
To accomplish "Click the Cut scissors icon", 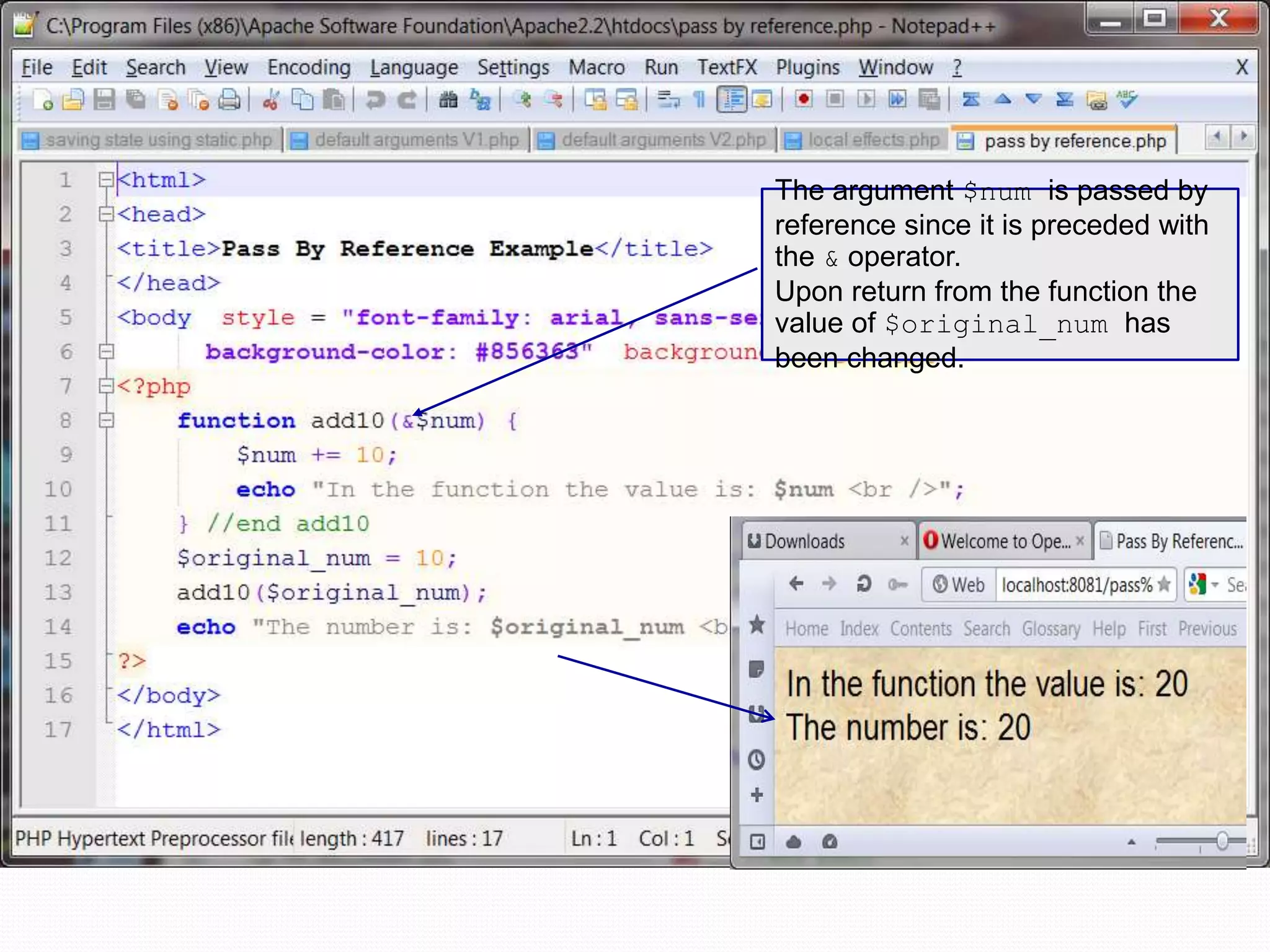I will [x=271, y=100].
